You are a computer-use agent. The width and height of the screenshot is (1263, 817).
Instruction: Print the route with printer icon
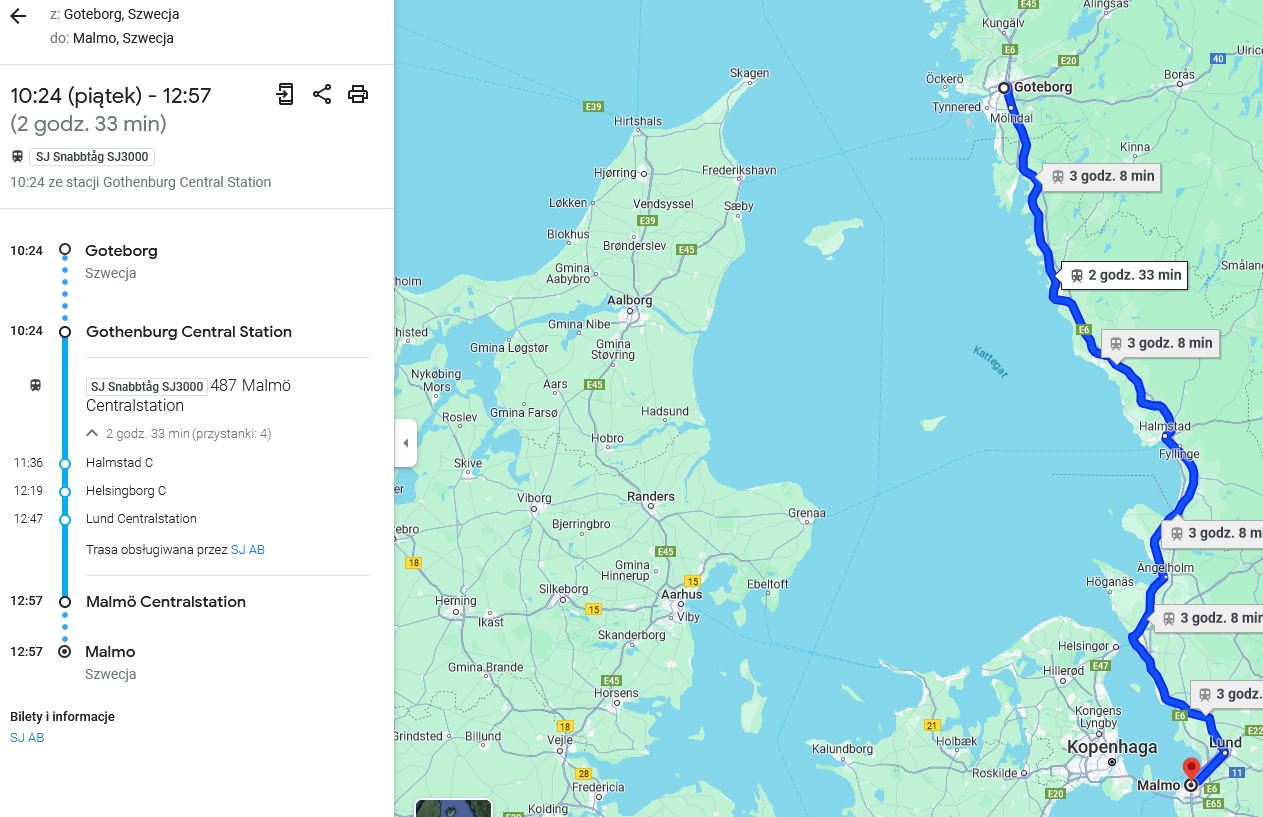tap(358, 94)
